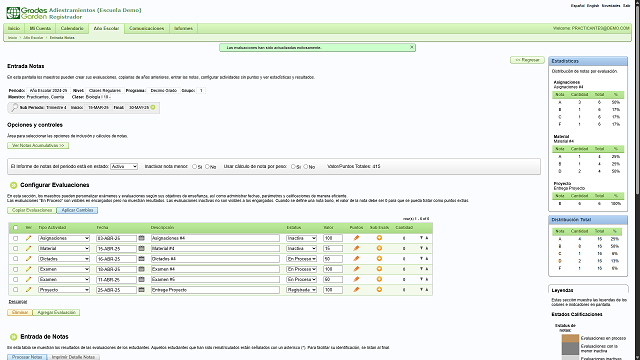This screenshot has width=640, height=360.
Task: Click Puntos orange pen for Entrega Proyecto
Action: click(x=356, y=290)
